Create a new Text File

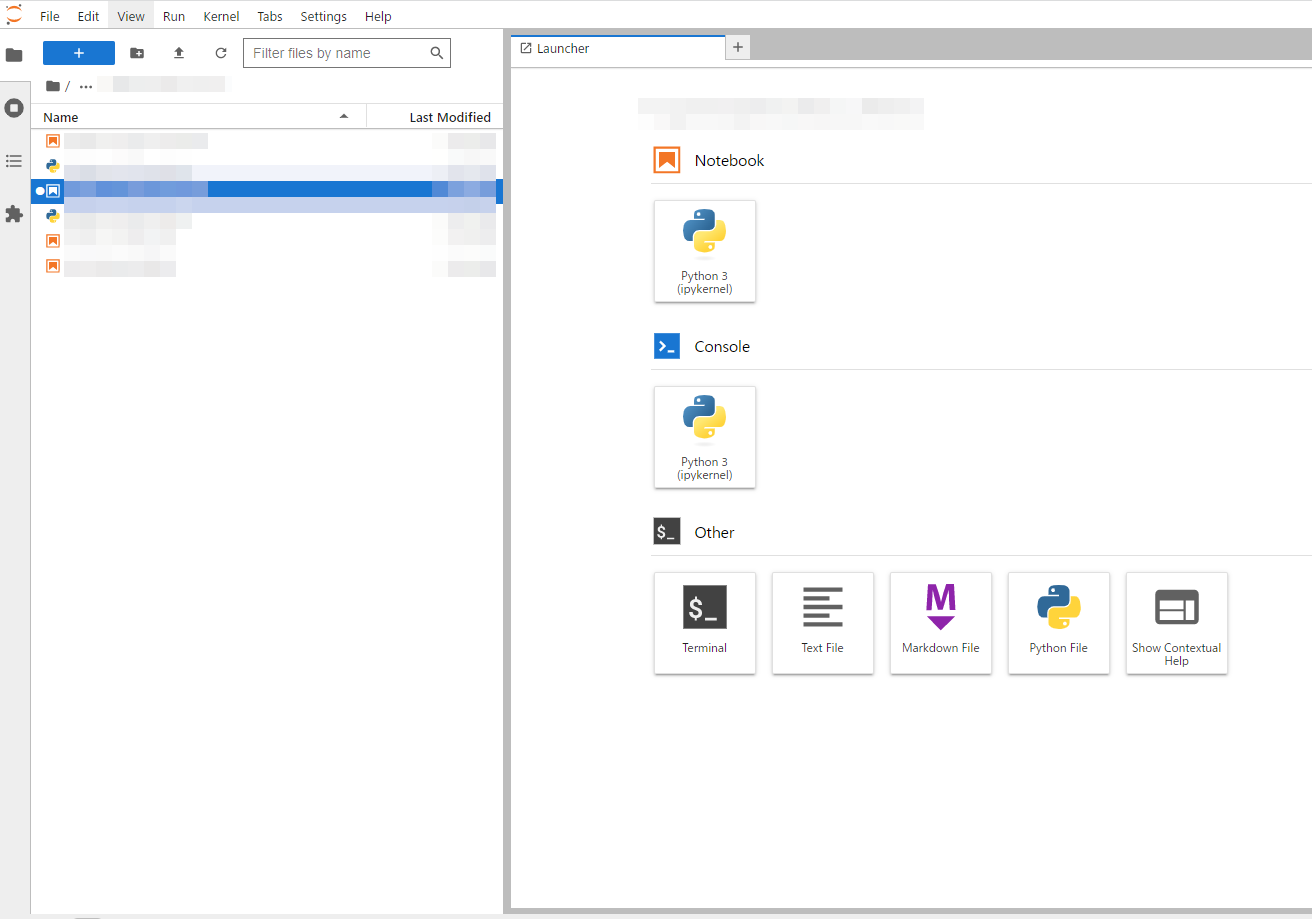tap(822, 623)
